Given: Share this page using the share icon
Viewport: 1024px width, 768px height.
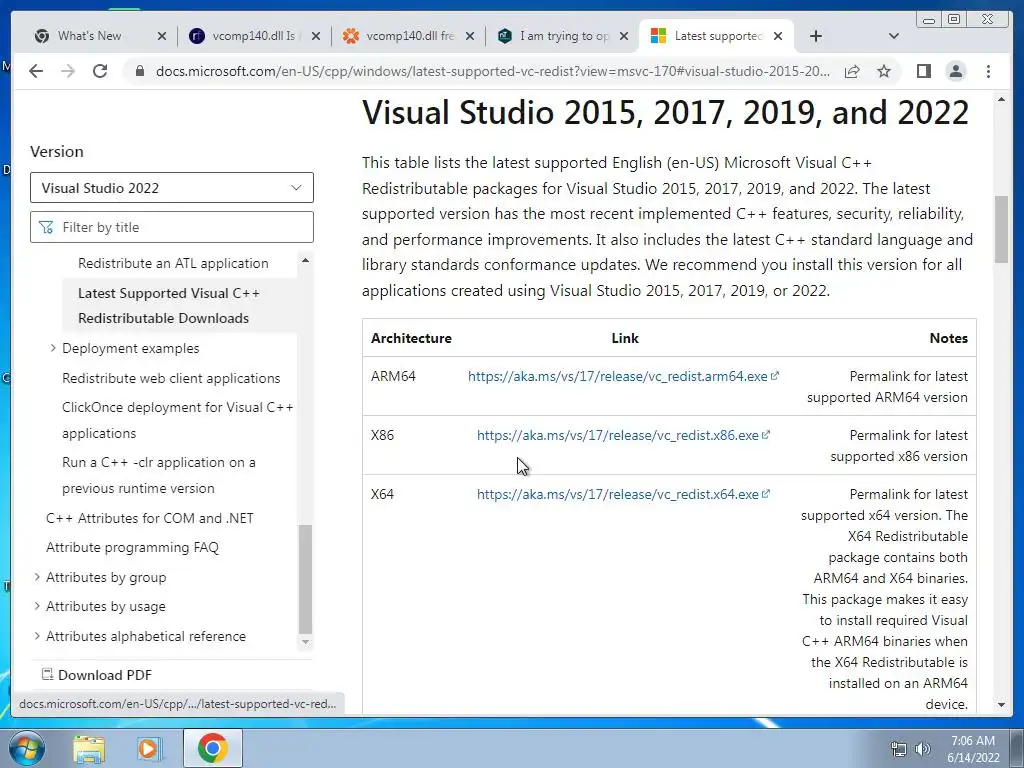Looking at the screenshot, I should click(852, 71).
